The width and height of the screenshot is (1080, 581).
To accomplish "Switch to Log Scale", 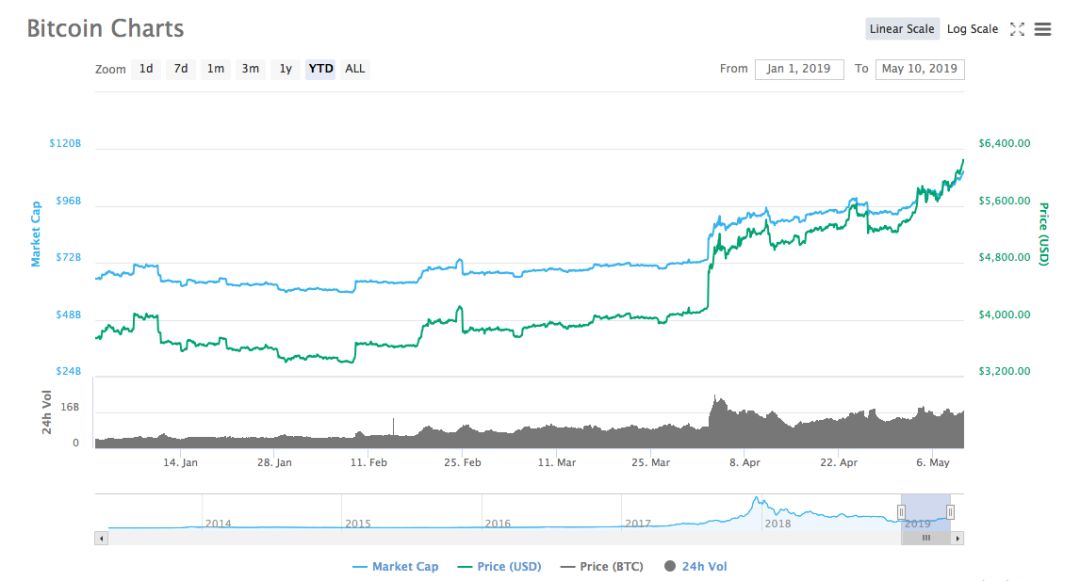I will 972,29.
